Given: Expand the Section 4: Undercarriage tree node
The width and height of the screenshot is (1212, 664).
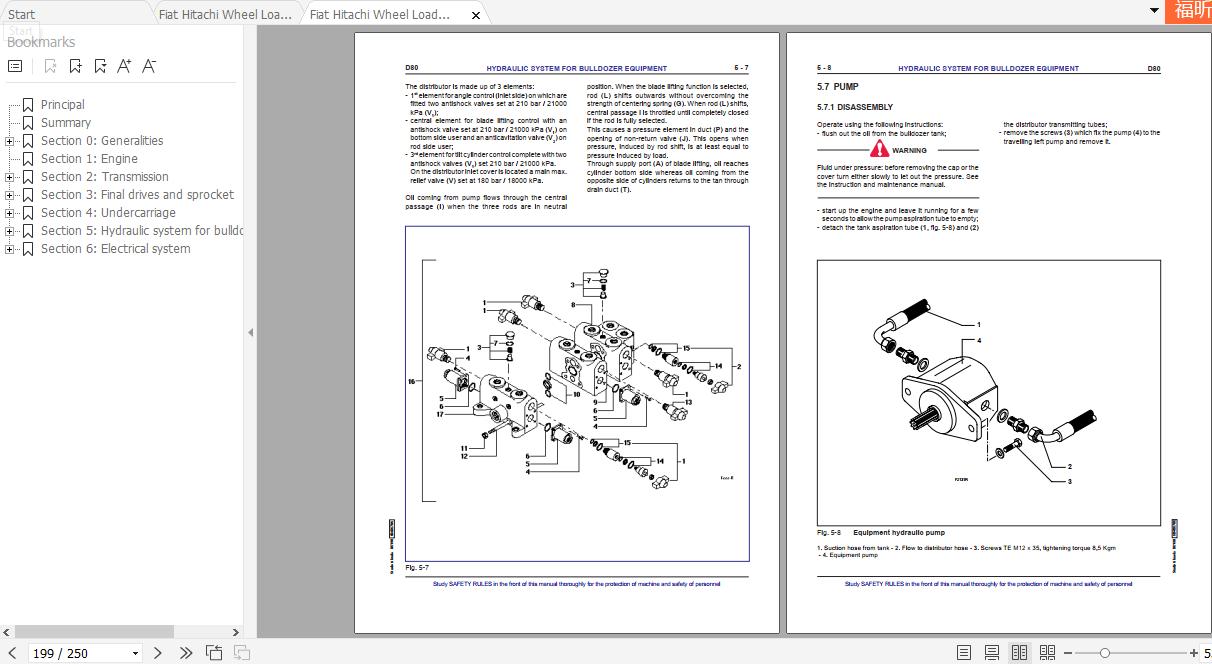Looking at the screenshot, I should pos(10,213).
